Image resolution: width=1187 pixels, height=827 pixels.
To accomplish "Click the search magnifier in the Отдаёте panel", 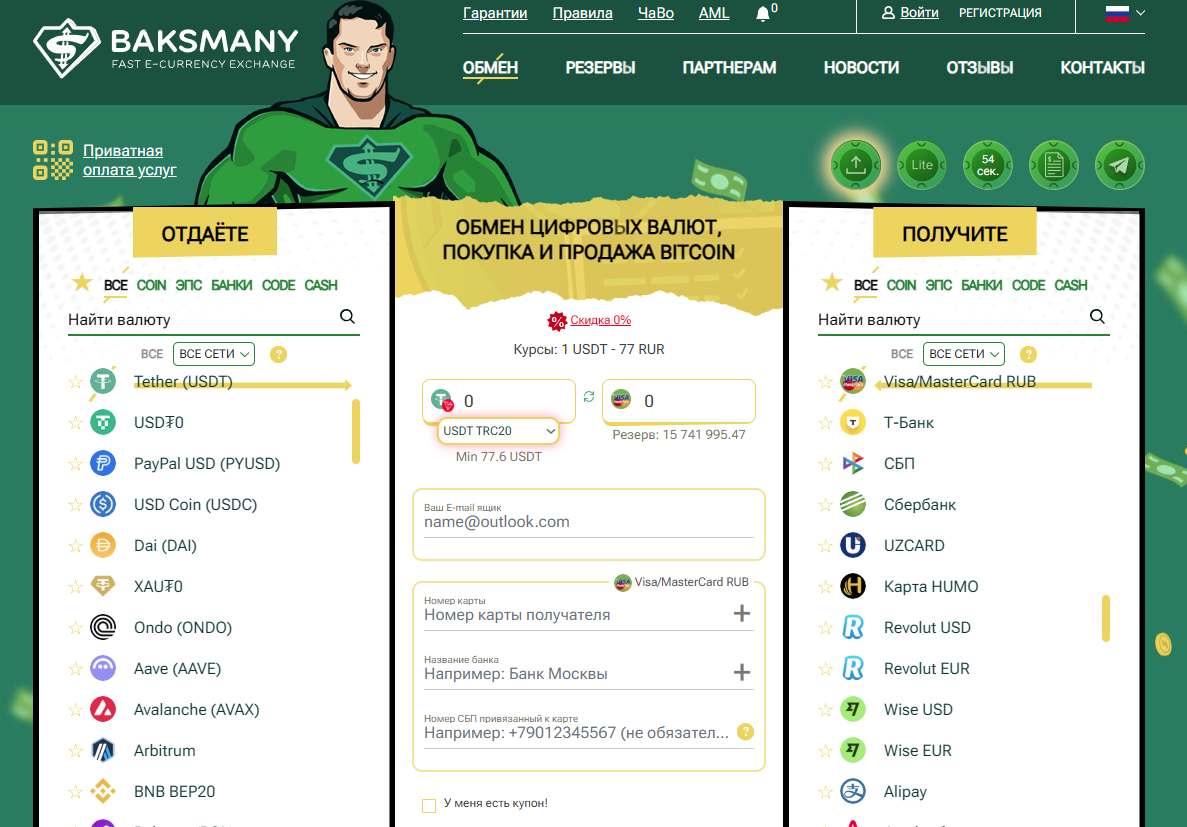I will 347,317.
